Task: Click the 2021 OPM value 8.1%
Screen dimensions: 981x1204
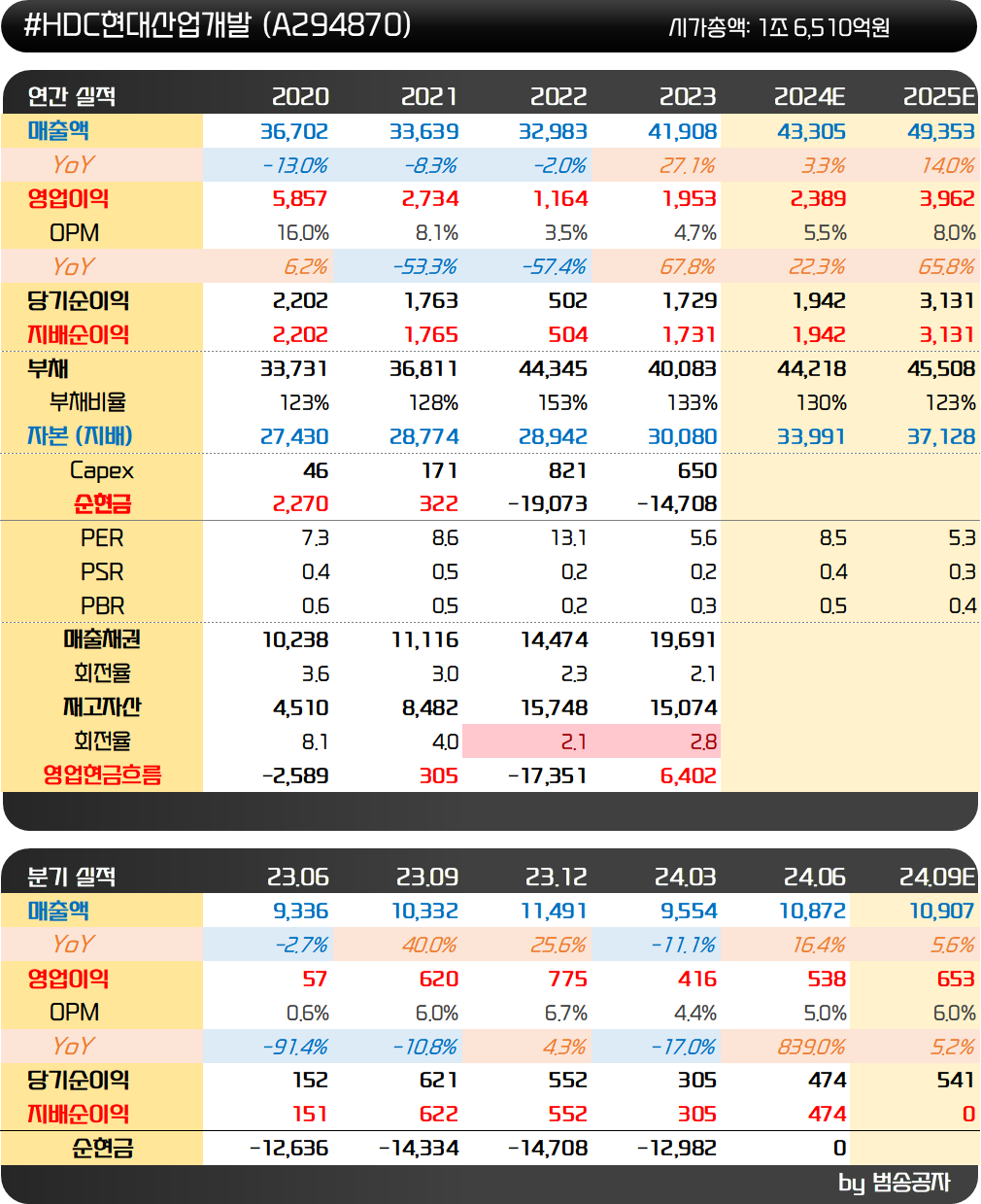Action: [436, 233]
